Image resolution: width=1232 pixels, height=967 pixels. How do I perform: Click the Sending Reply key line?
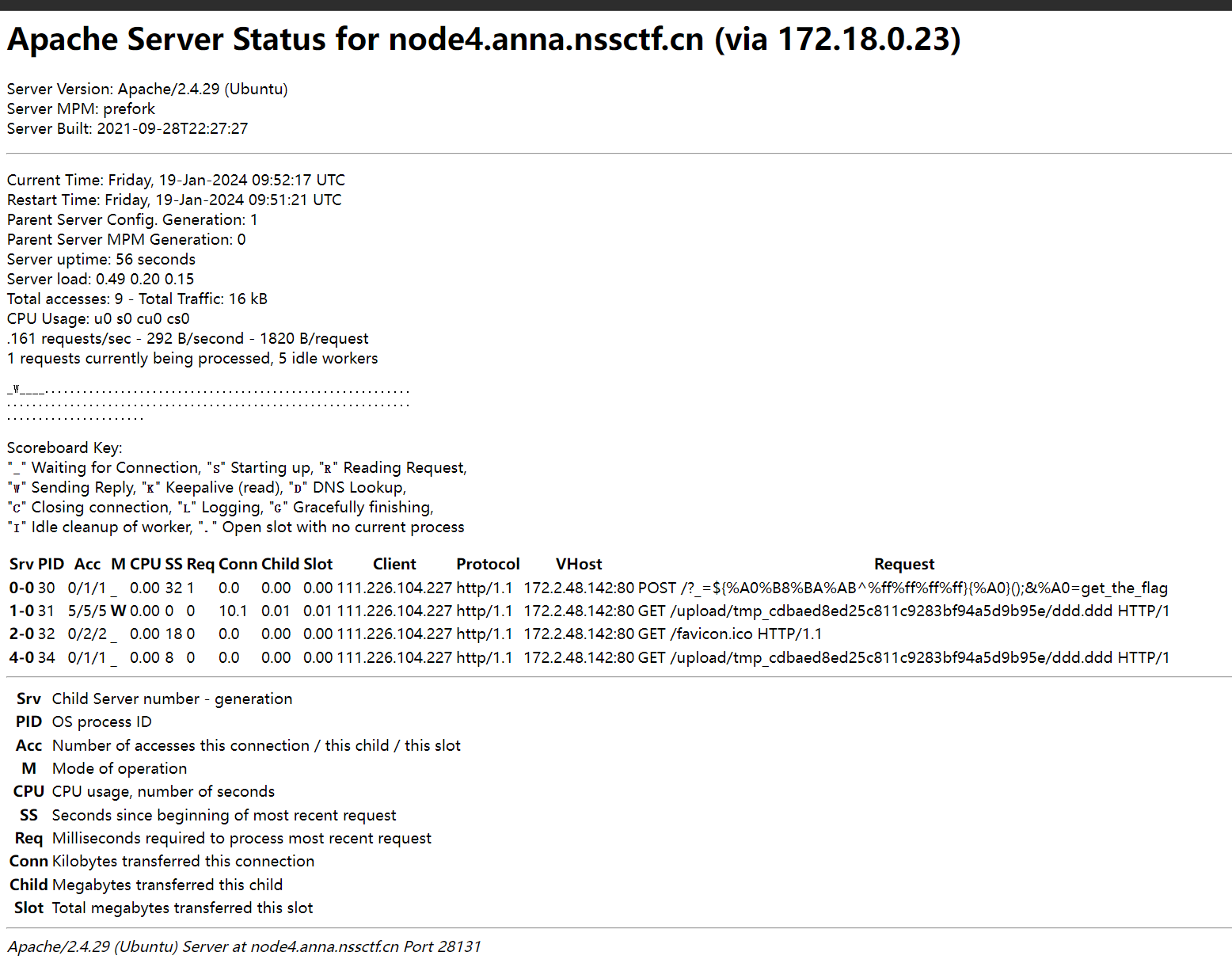(x=207, y=487)
